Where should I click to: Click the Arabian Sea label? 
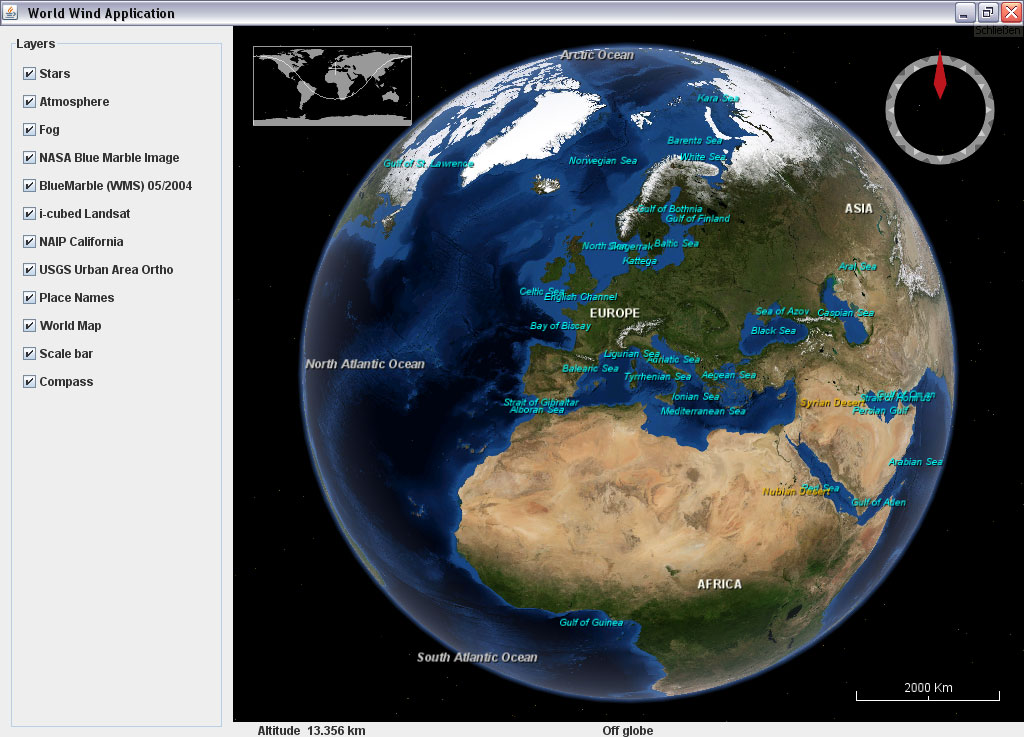(916, 462)
